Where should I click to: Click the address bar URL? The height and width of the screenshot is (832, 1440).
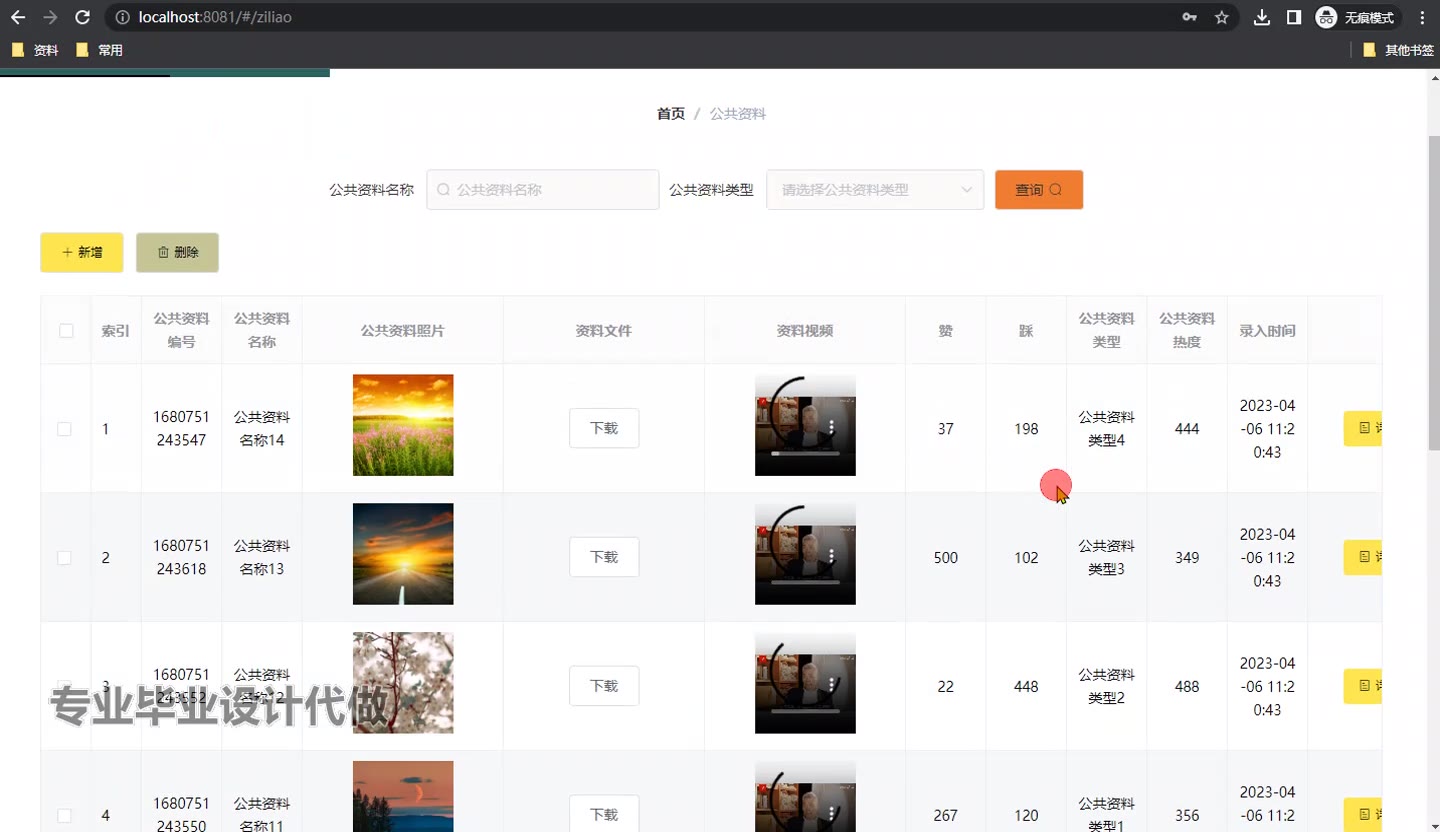click(215, 17)
